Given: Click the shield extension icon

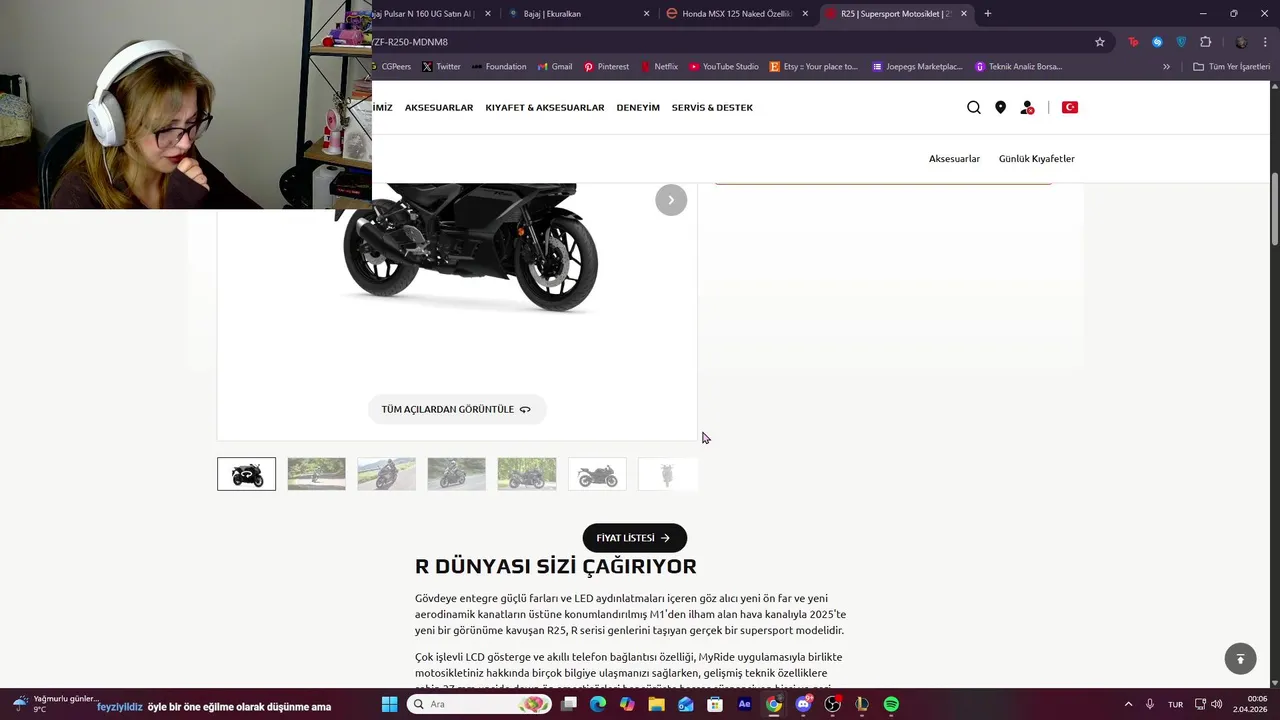Looking at the screenshot, I should pos(1181,42).
